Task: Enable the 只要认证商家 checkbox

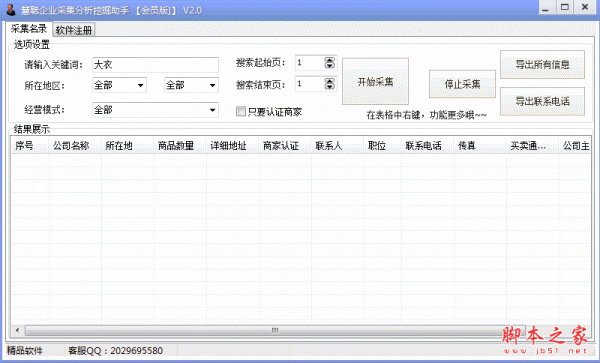Action: [x=241, y=112]
